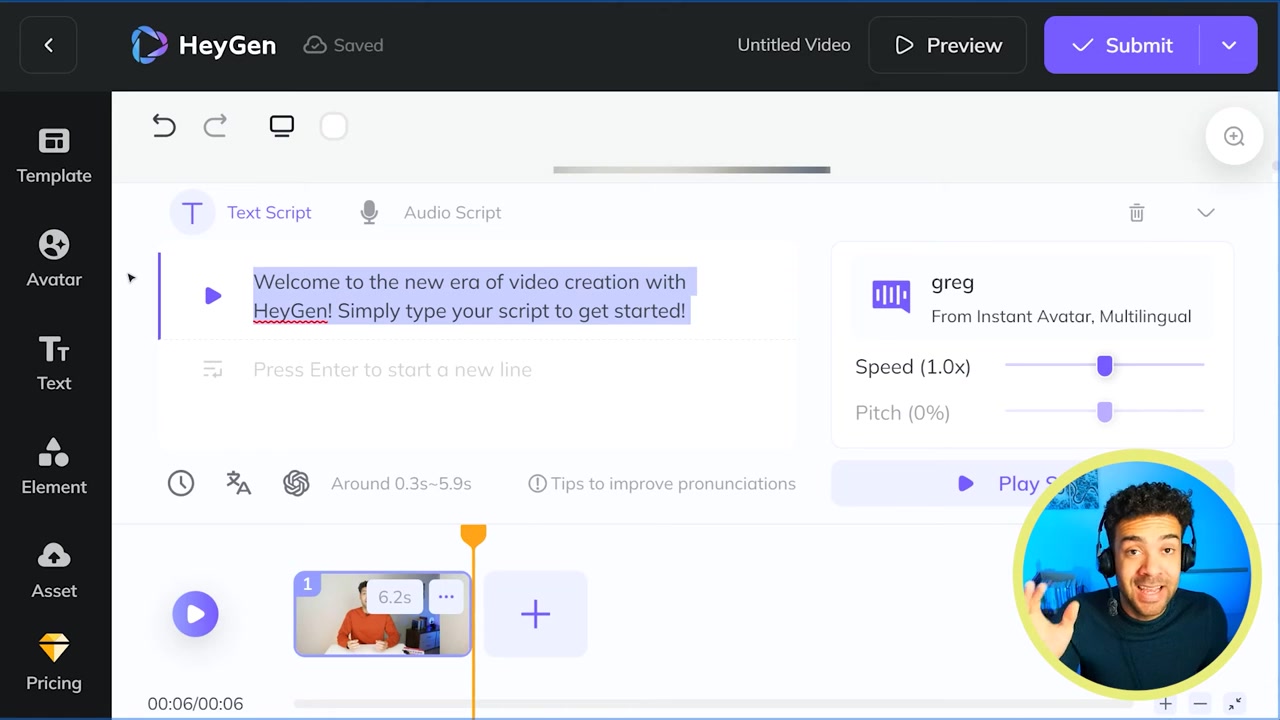Click the ChatGPT script writer icon
Screen dimensions: 1280x720
(296, 483)
